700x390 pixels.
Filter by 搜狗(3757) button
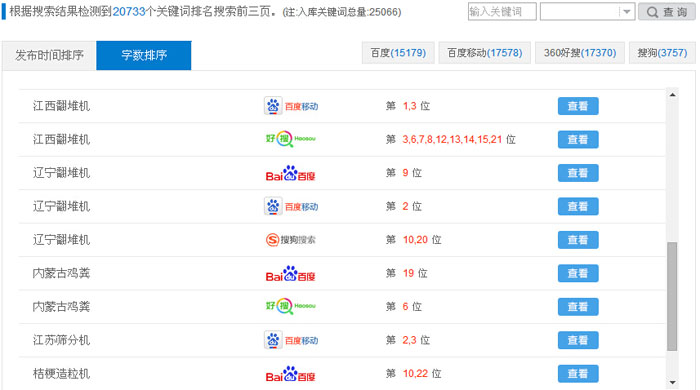(x=662, y=53)
